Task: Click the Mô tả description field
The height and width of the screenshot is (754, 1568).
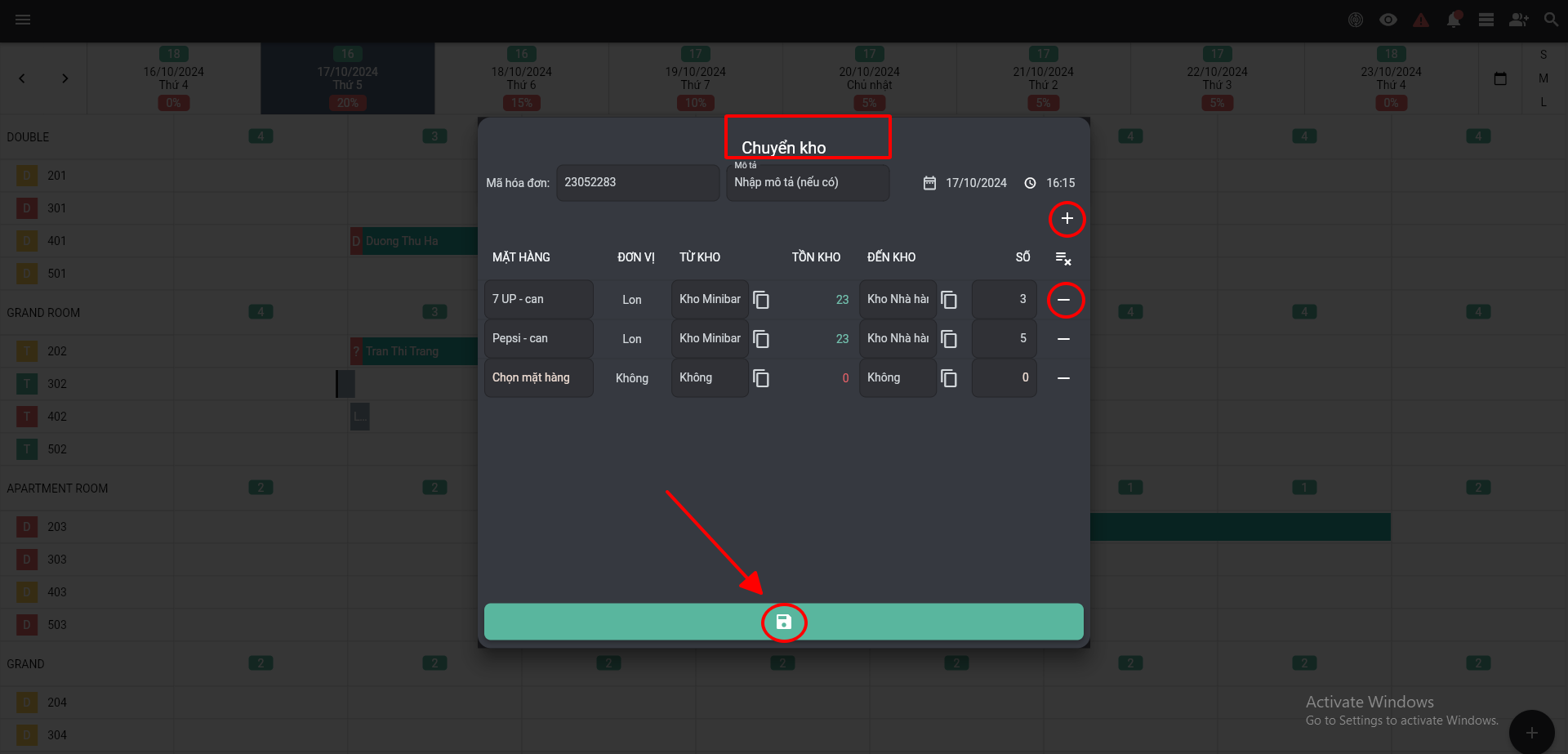Action: coord(808,182)
